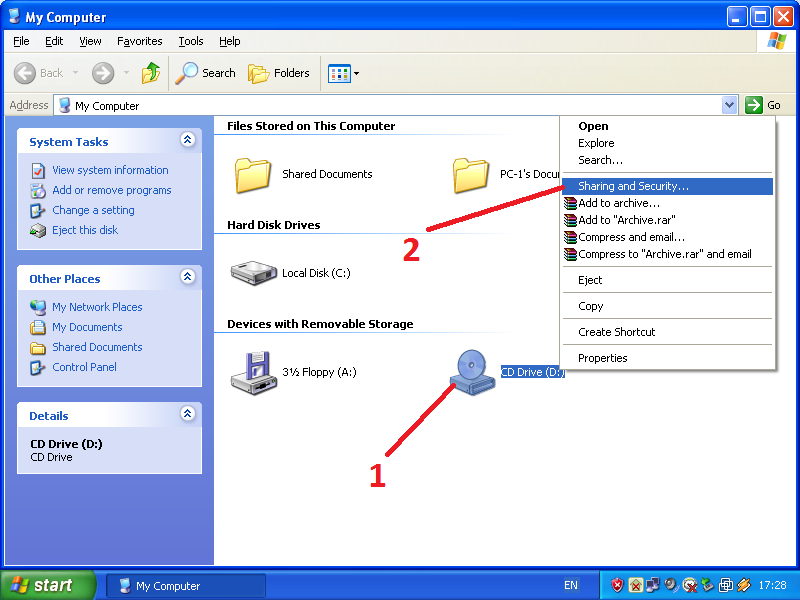Open My Documents link in Other Places
800x600 pixels.
(x=87, y=327)
